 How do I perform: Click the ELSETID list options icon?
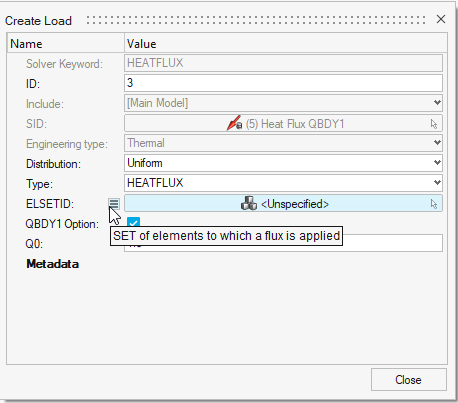(x=114, y=203)
